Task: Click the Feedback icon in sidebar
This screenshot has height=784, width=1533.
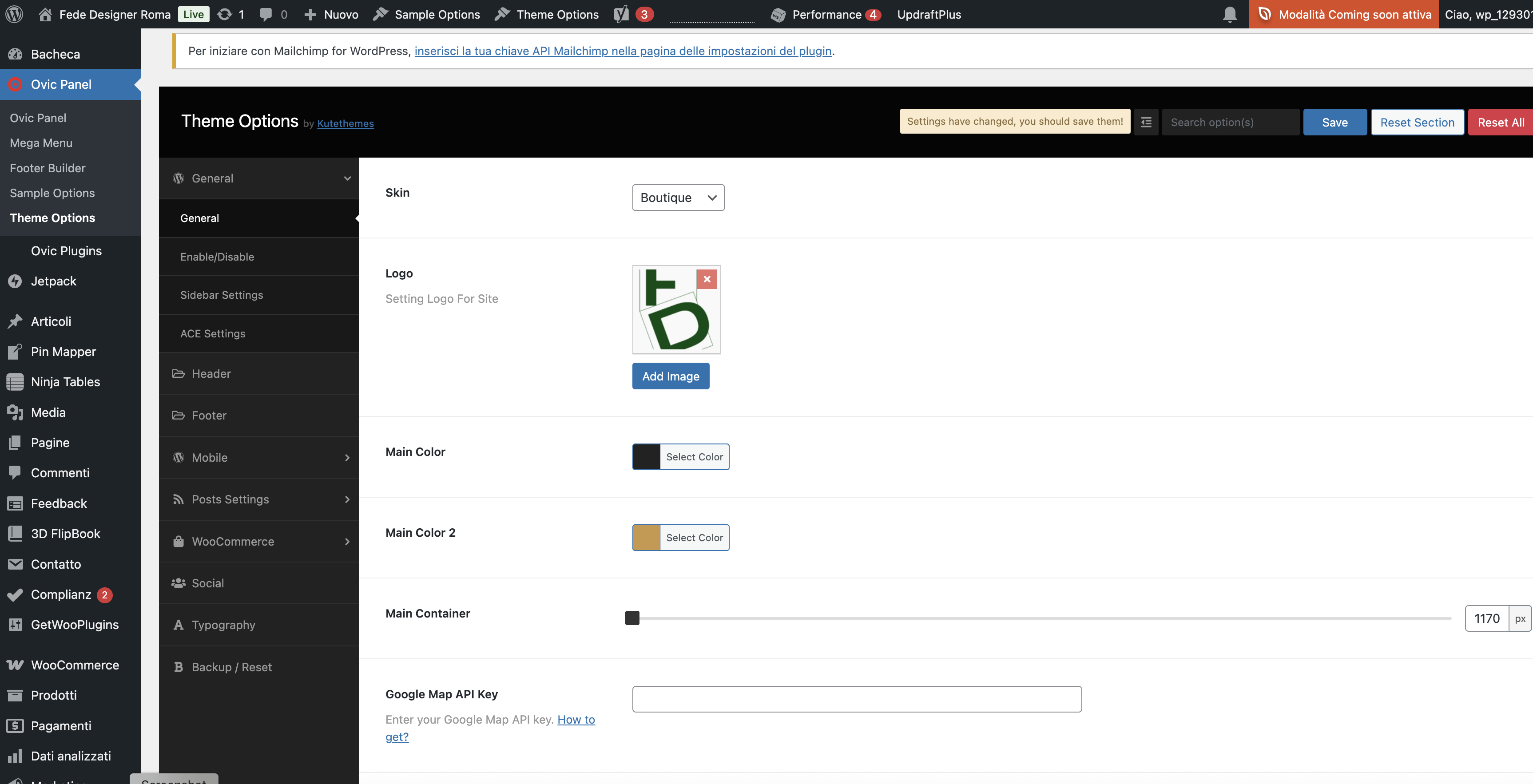Action: (15, 503)
